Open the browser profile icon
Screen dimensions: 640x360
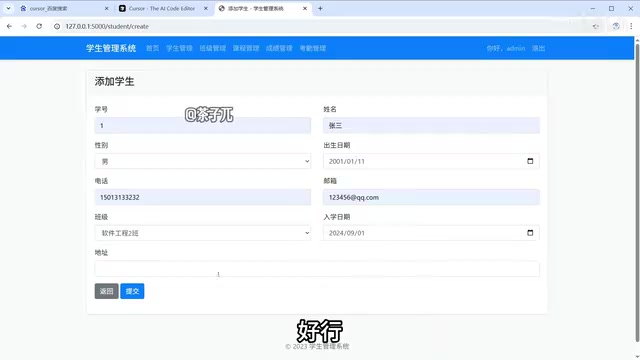[x=616, y=26]
